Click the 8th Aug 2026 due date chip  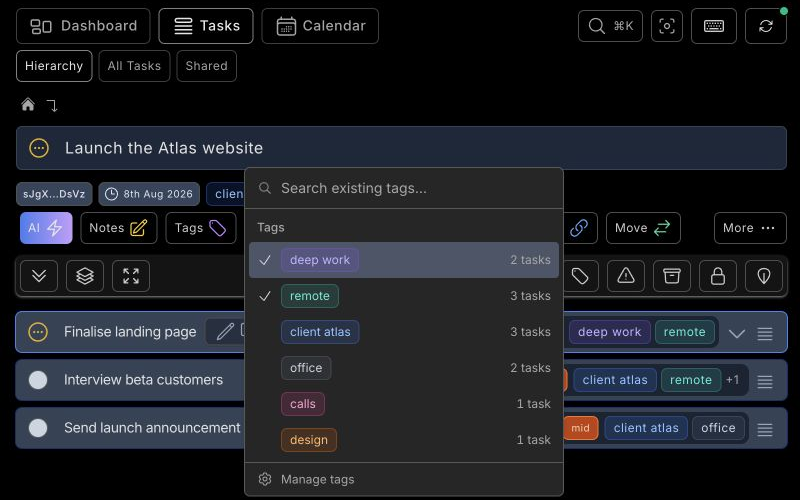click(149, 194)
